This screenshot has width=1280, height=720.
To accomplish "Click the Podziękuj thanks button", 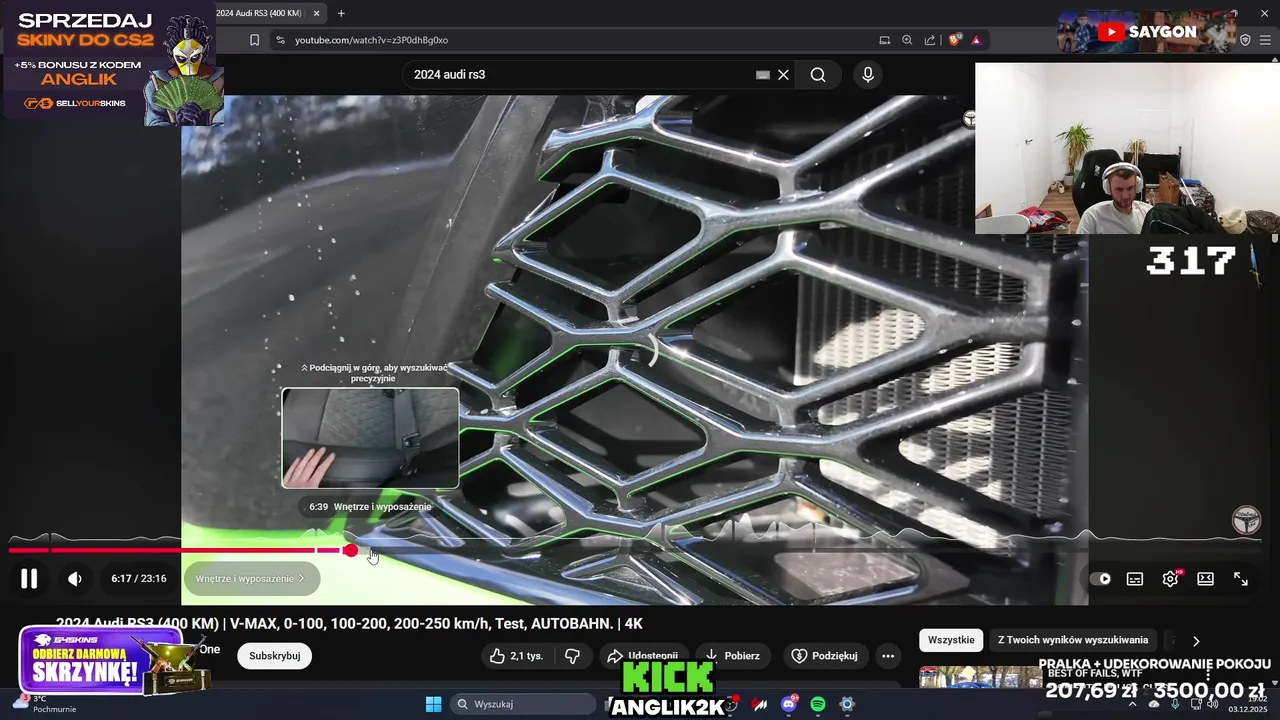I will pos(824,656).
